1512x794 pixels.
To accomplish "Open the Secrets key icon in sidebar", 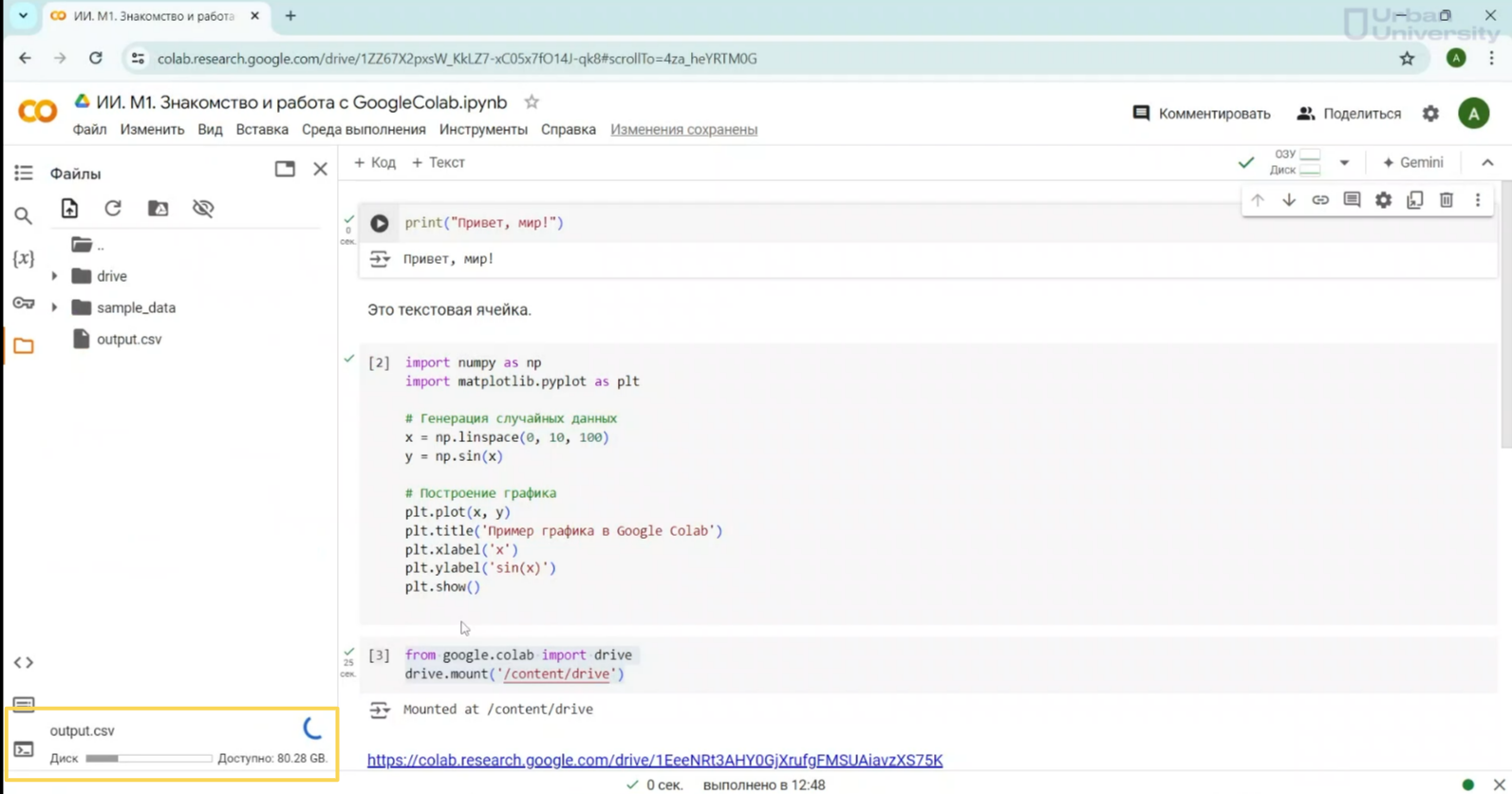I will [24, 304].
